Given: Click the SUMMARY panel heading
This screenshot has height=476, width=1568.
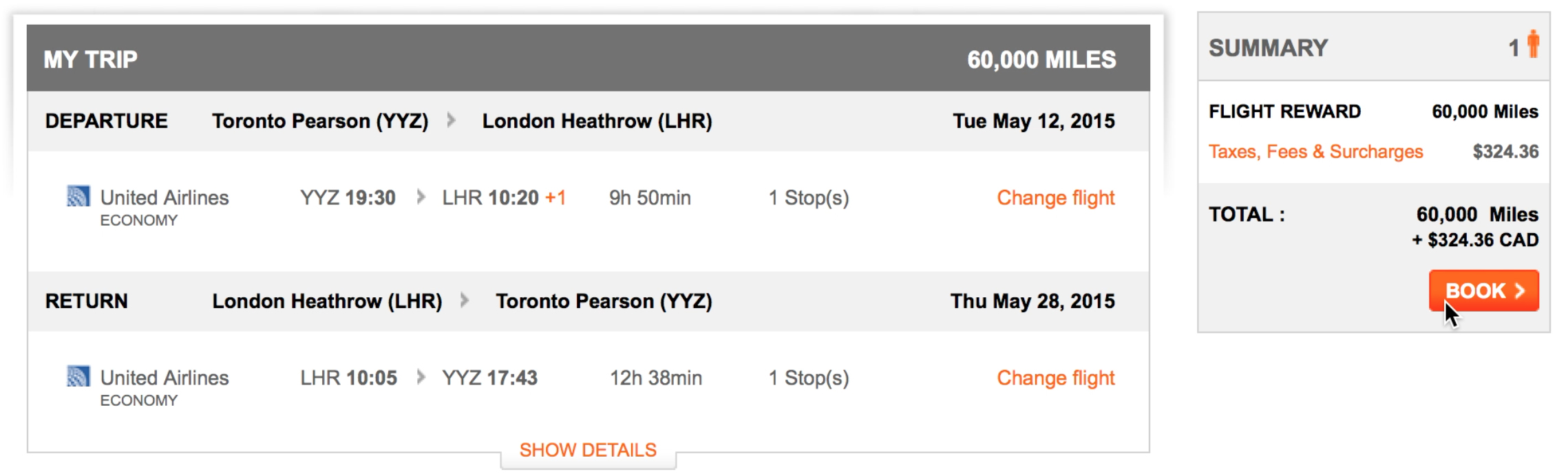Looking at the screenshot, I should tap(1269, 48).
